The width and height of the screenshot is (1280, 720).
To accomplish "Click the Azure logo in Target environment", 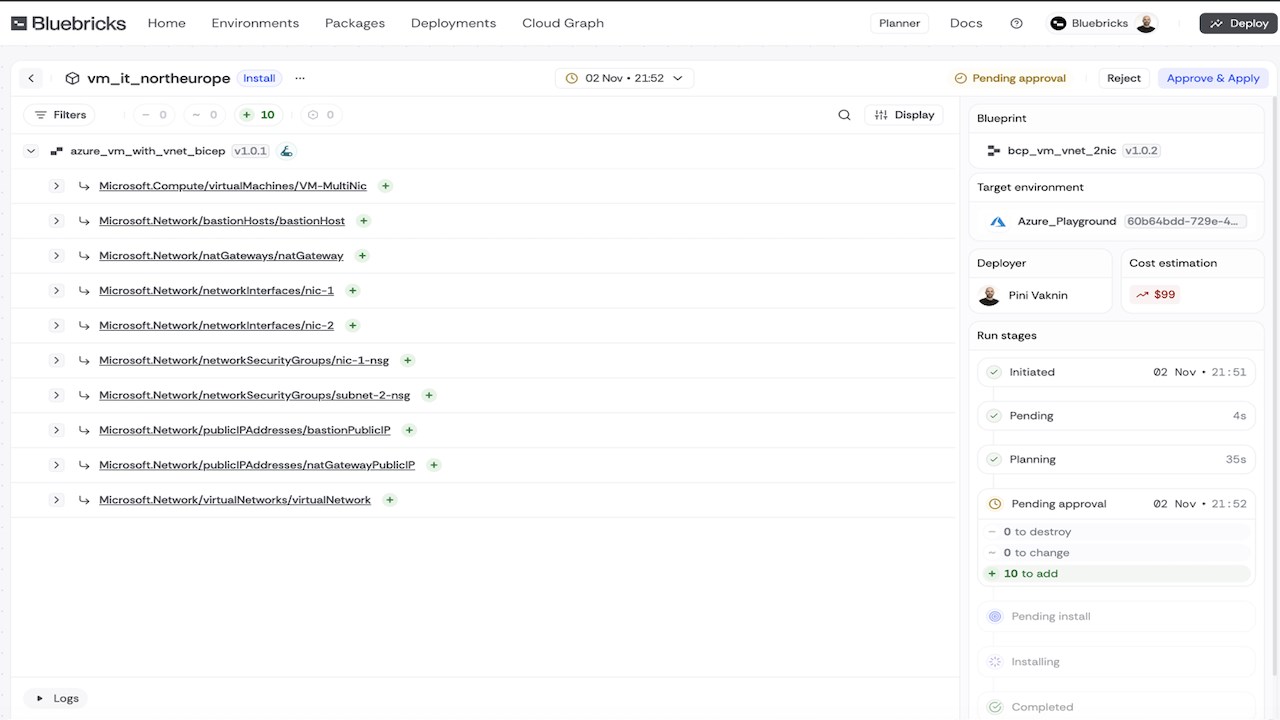I will point(997,221).
